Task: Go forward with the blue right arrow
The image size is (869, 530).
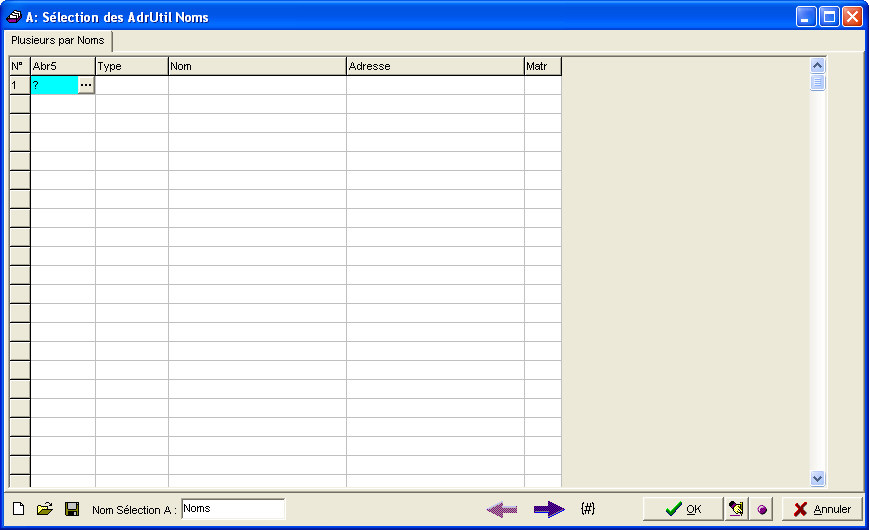Action: coord(549,509)
